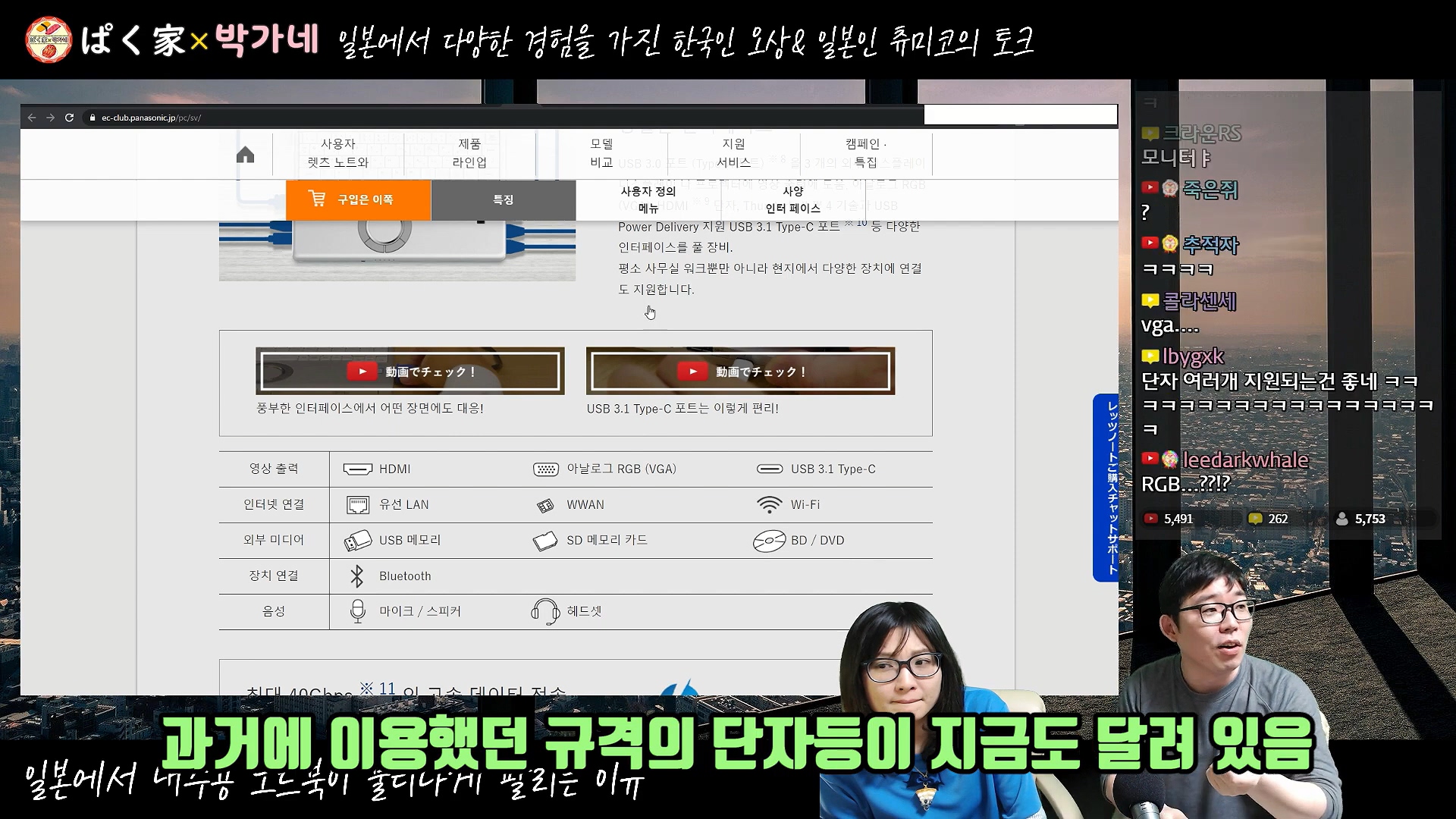Click the SD 메모리 카드 icon
This screenshot has width=1456, height=819.
pos(545,541)
